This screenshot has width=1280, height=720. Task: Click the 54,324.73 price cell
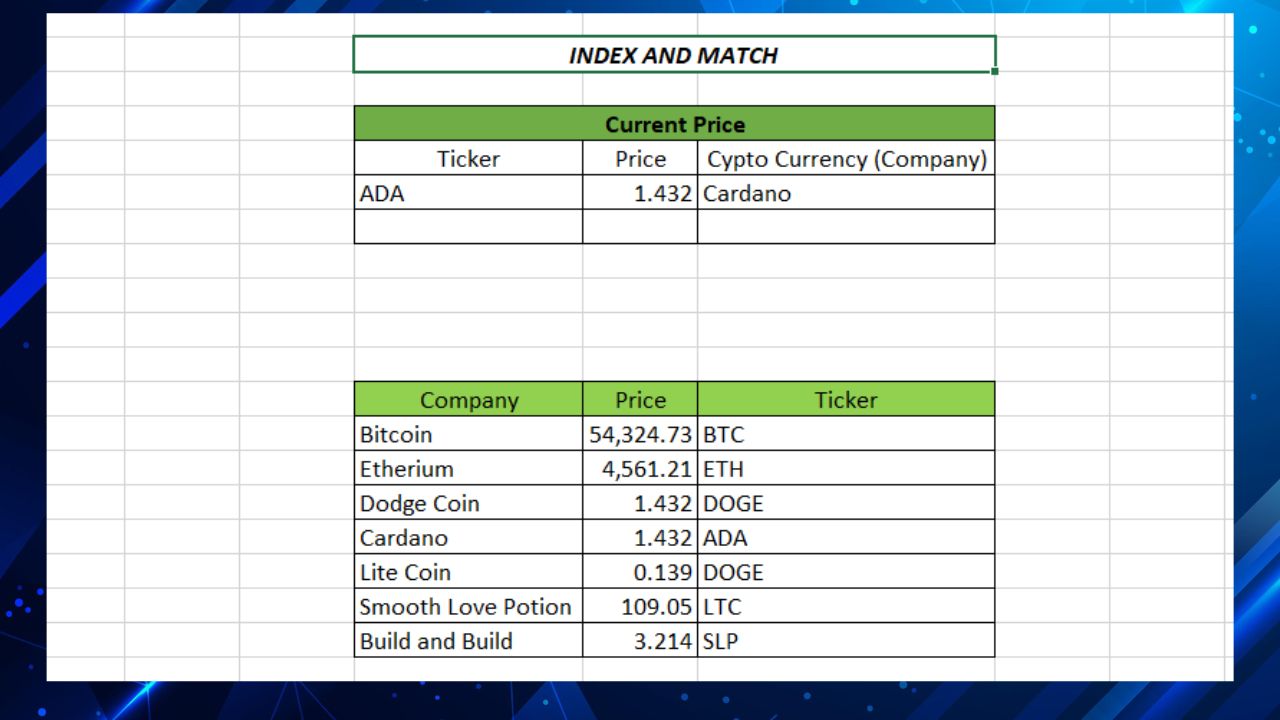(640, 434)
